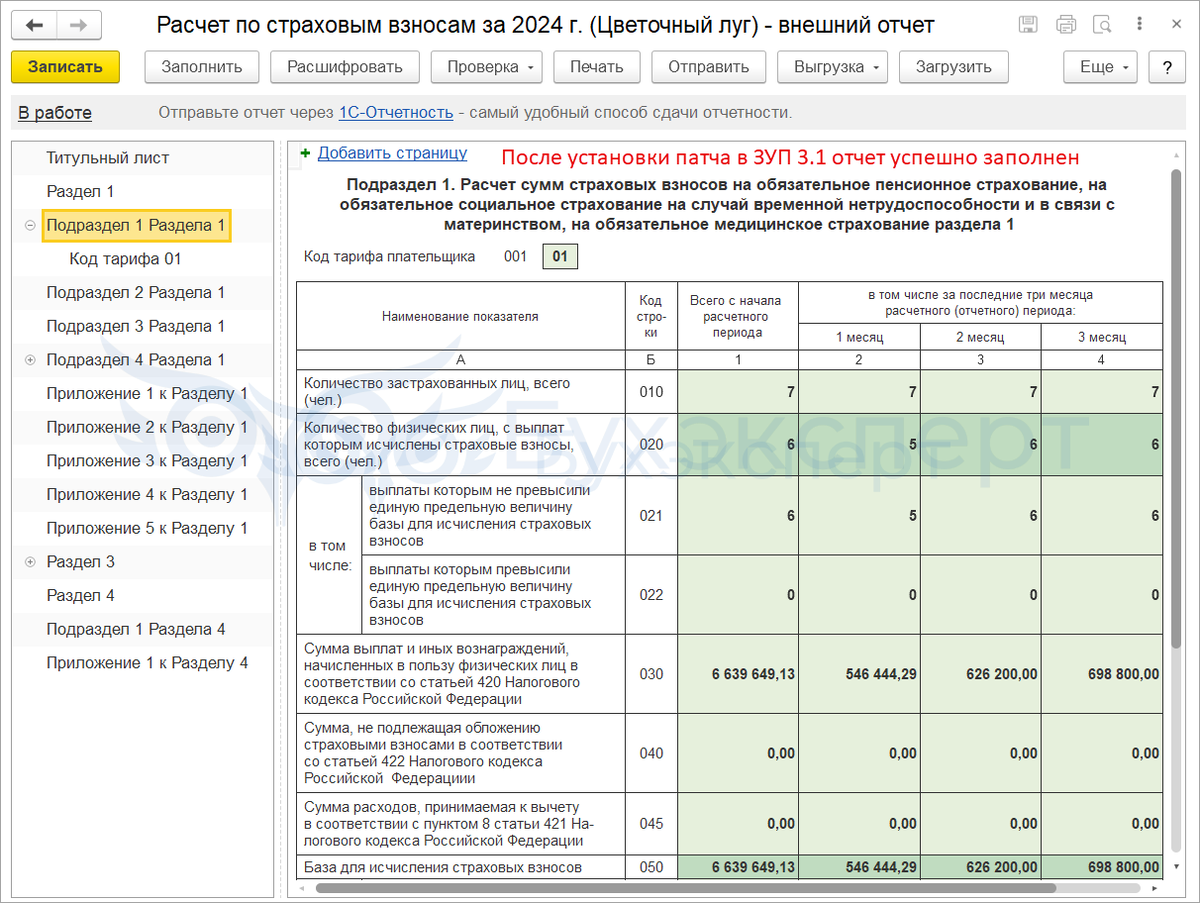Click scroll-right arrow of horizontal scrollbar
This screenshot has height=903, width=1200.
tap(1157, 887)
